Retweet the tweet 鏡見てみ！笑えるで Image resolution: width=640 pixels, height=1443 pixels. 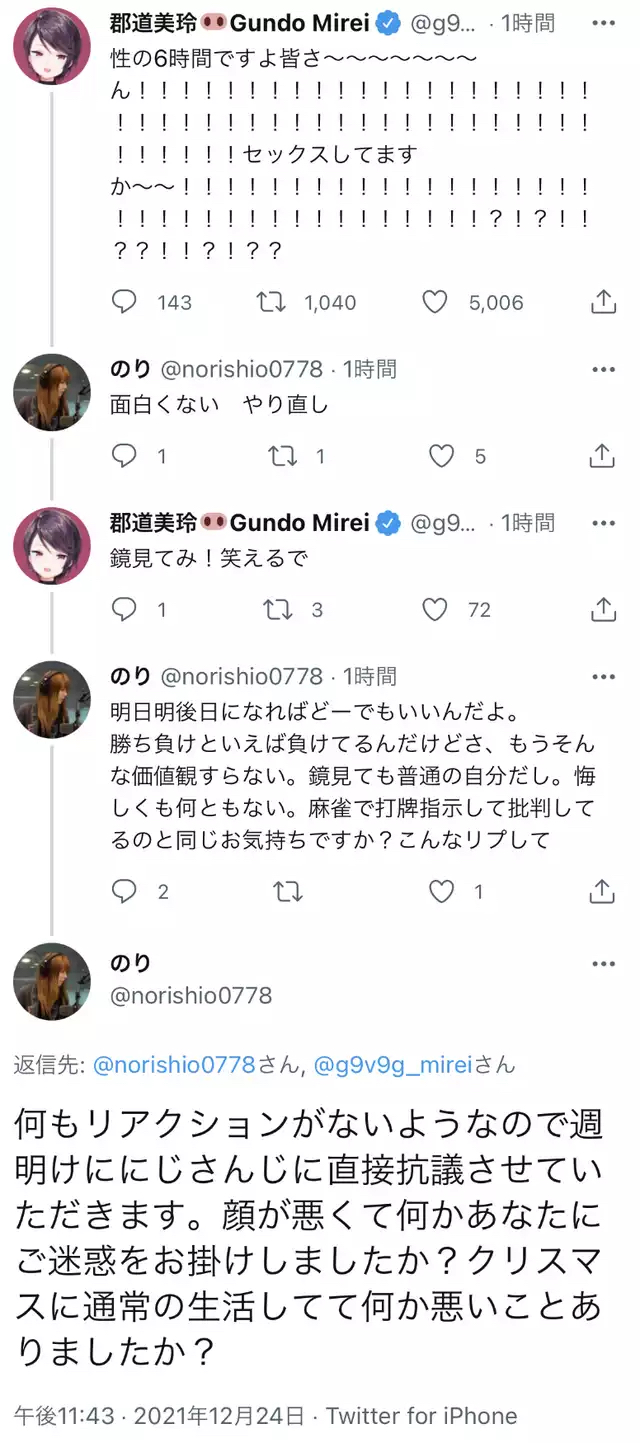281,609
